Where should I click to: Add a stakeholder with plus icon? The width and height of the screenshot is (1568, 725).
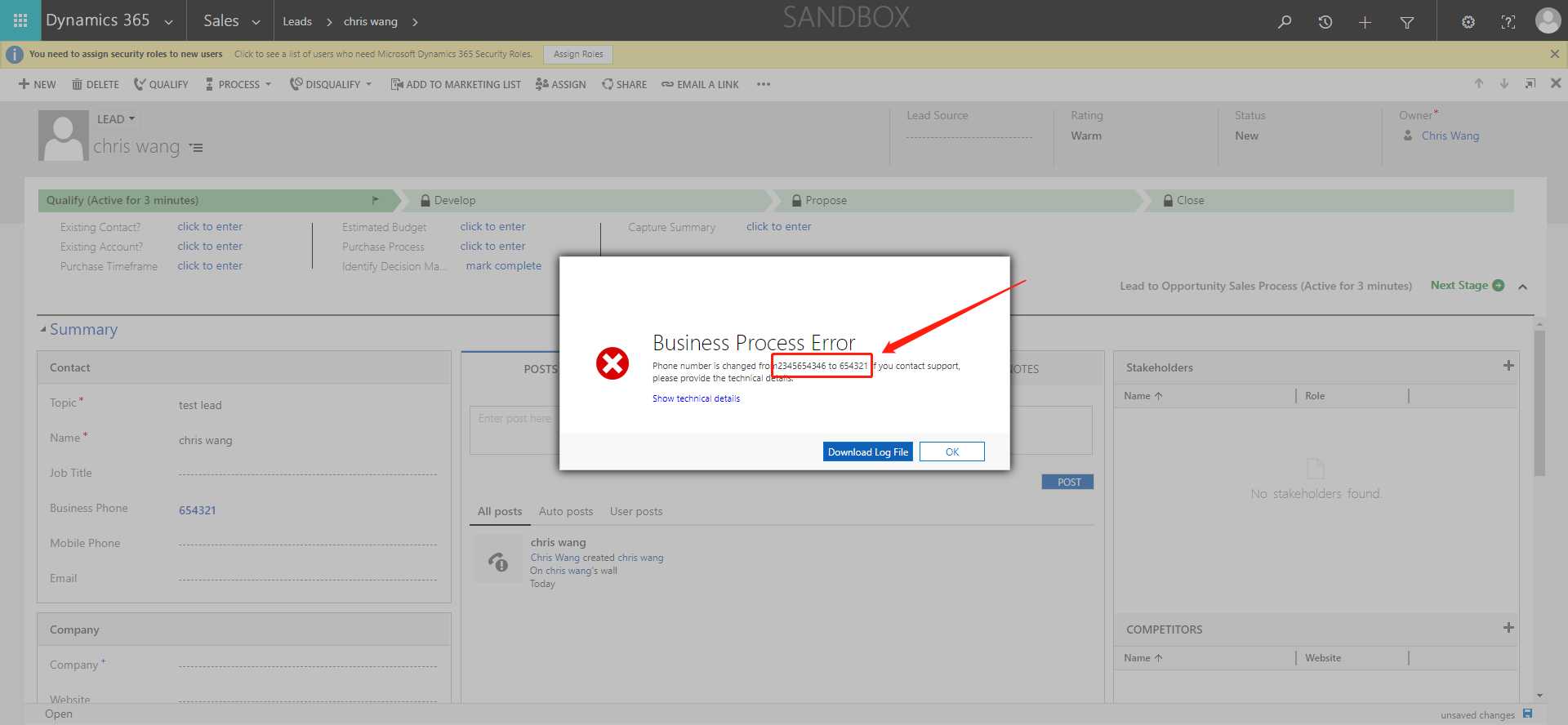pos(1508,366)
